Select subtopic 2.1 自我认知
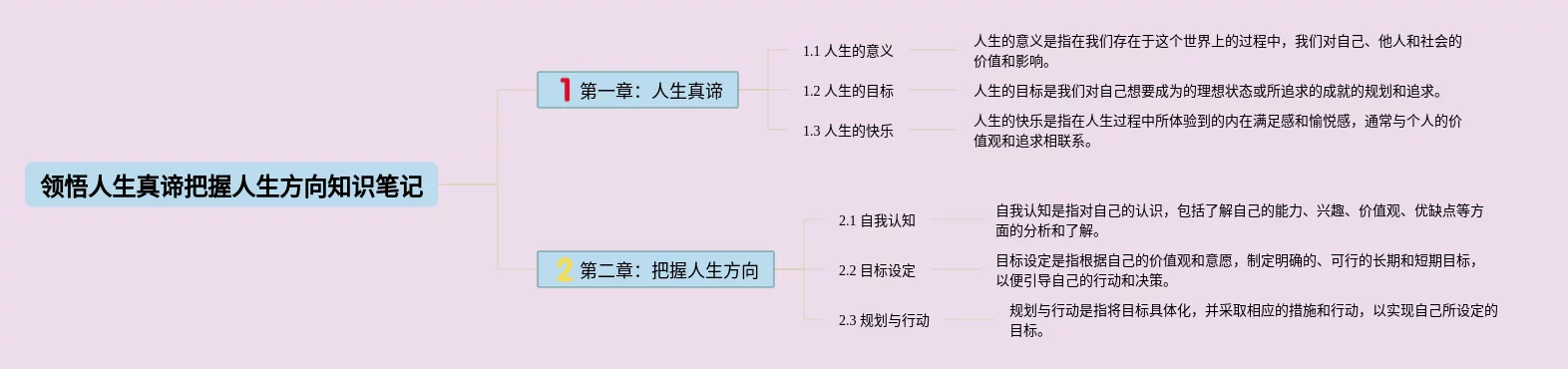Viewport: 1568px width, 369px height. tap(877, 220)
